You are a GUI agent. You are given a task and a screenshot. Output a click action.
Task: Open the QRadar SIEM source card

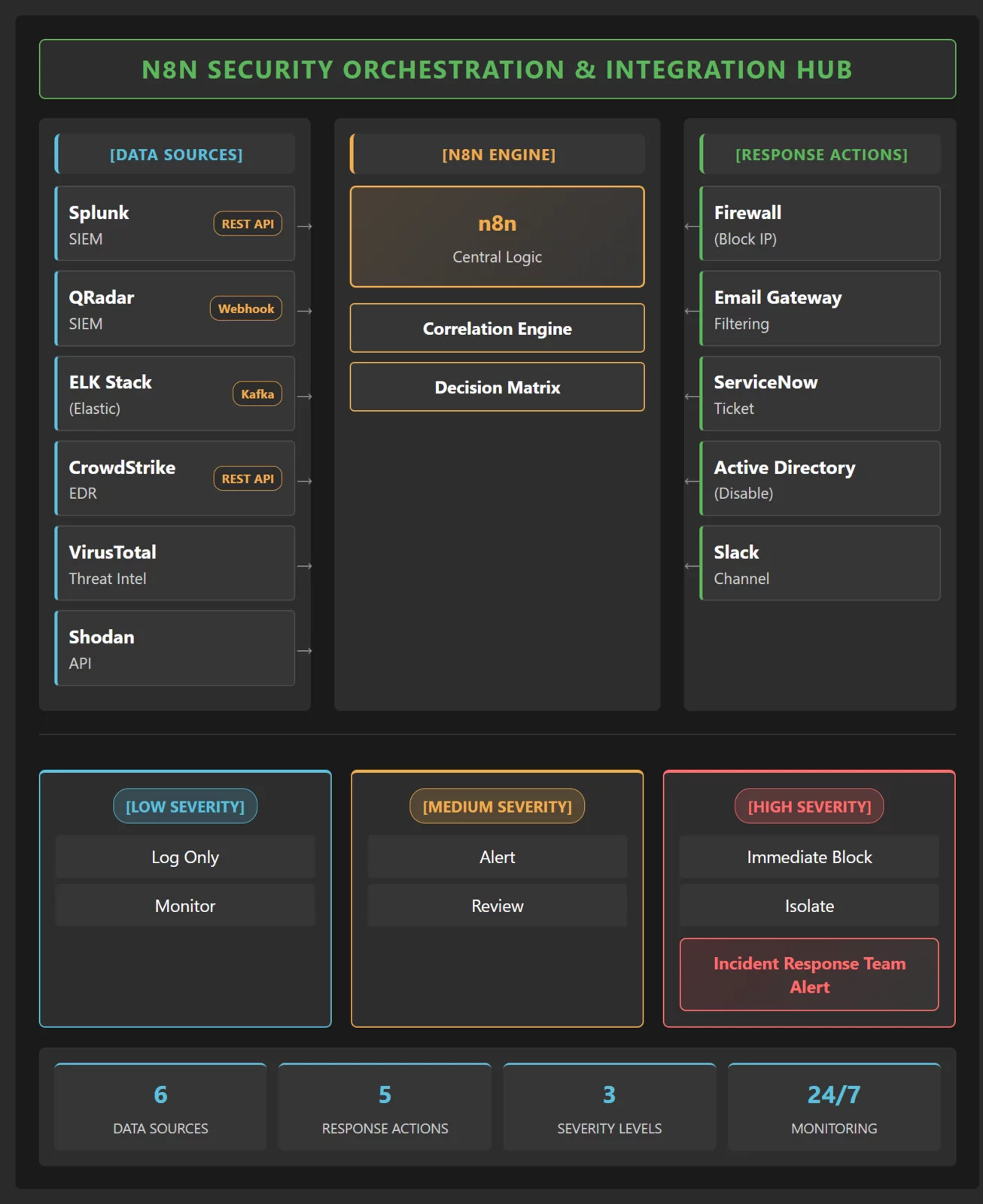[175, 309]
